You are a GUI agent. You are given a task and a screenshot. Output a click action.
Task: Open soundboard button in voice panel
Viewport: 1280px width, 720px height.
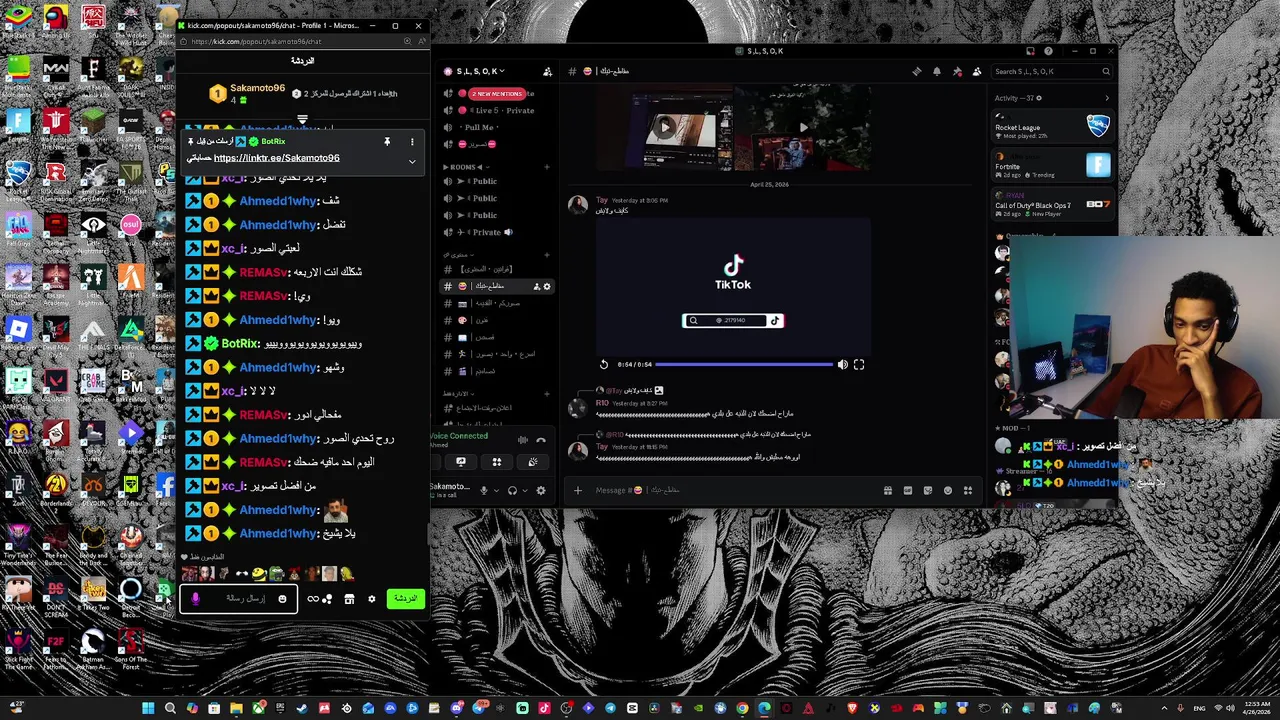[533, 462]
